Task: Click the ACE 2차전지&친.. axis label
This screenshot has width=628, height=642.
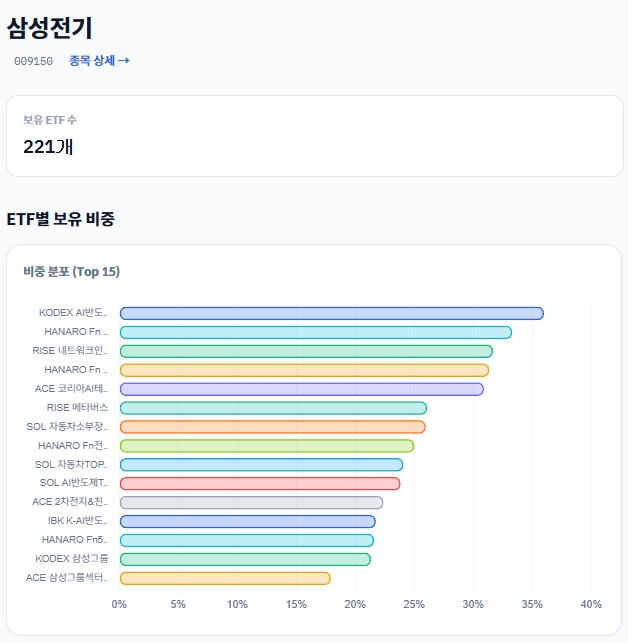Action: 70,502
